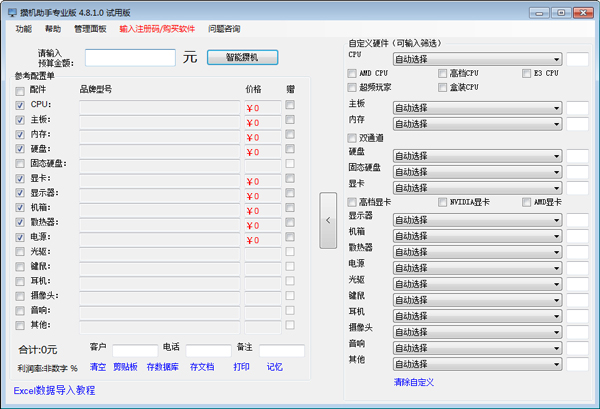
Task: Enable the 固态硬盘 component checkbox
Action: click(20, 164)
